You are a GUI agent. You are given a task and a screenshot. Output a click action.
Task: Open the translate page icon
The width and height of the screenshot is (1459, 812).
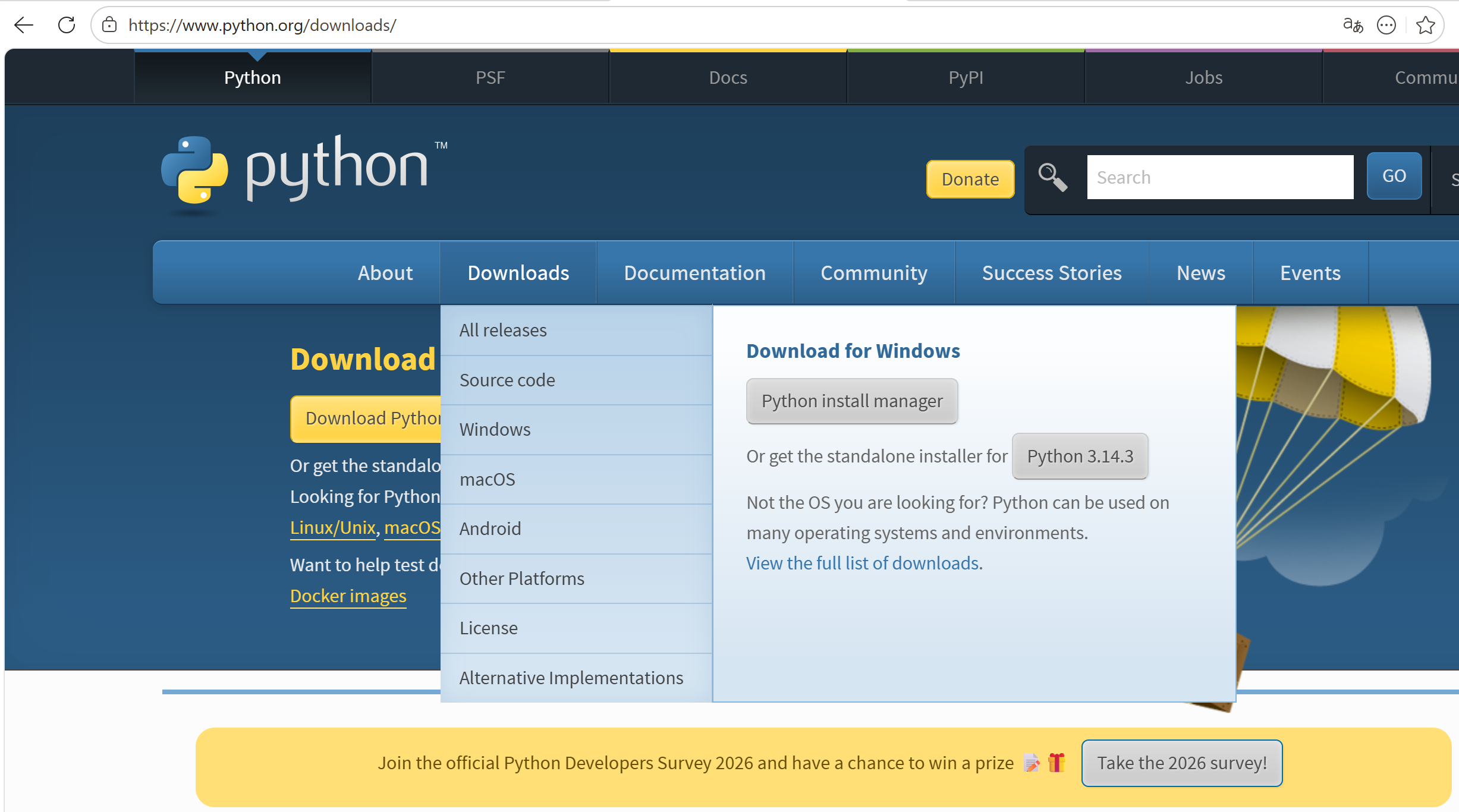[1353, 25]
